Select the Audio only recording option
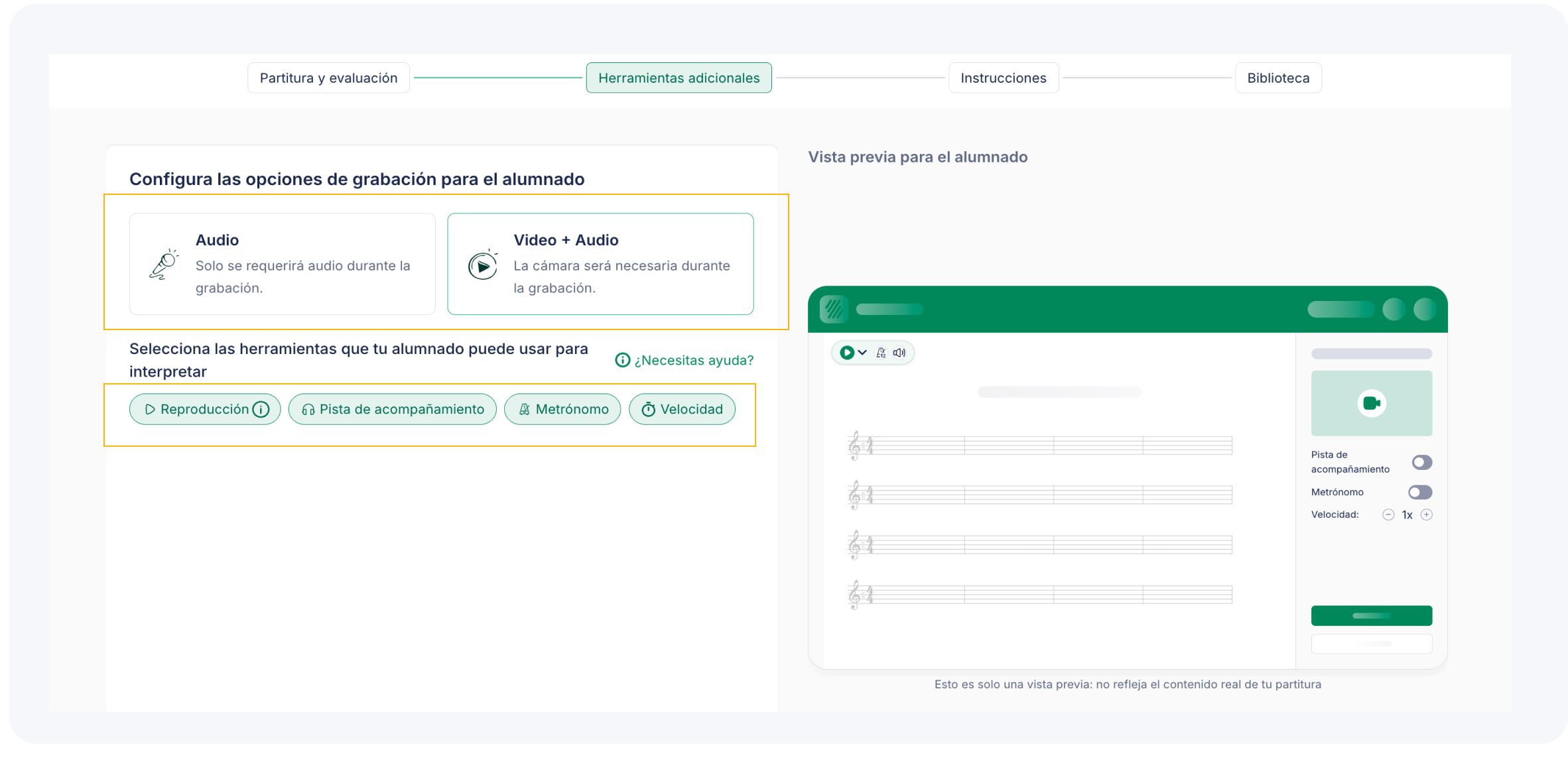Viewport: 1568px width, 769px height. click(x=282, y=264)
